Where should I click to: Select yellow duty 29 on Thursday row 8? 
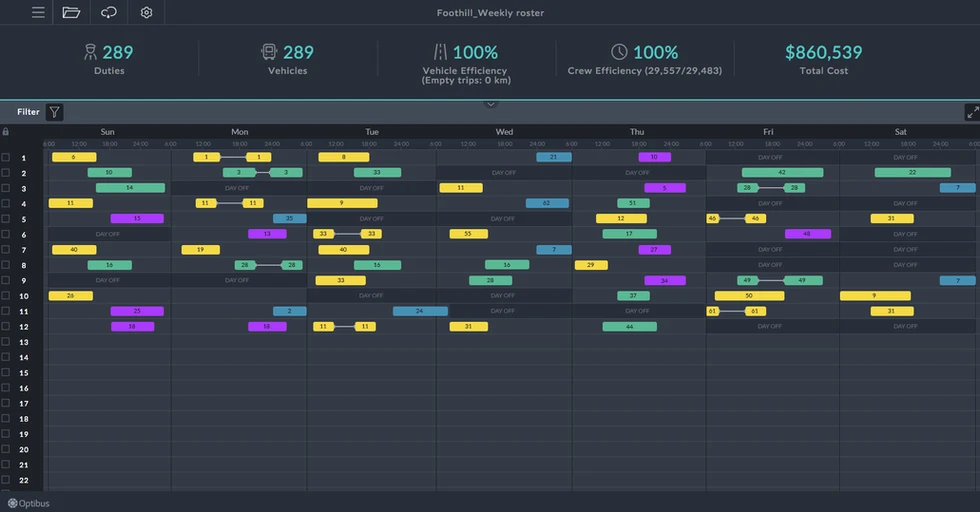tap(591, 265)
